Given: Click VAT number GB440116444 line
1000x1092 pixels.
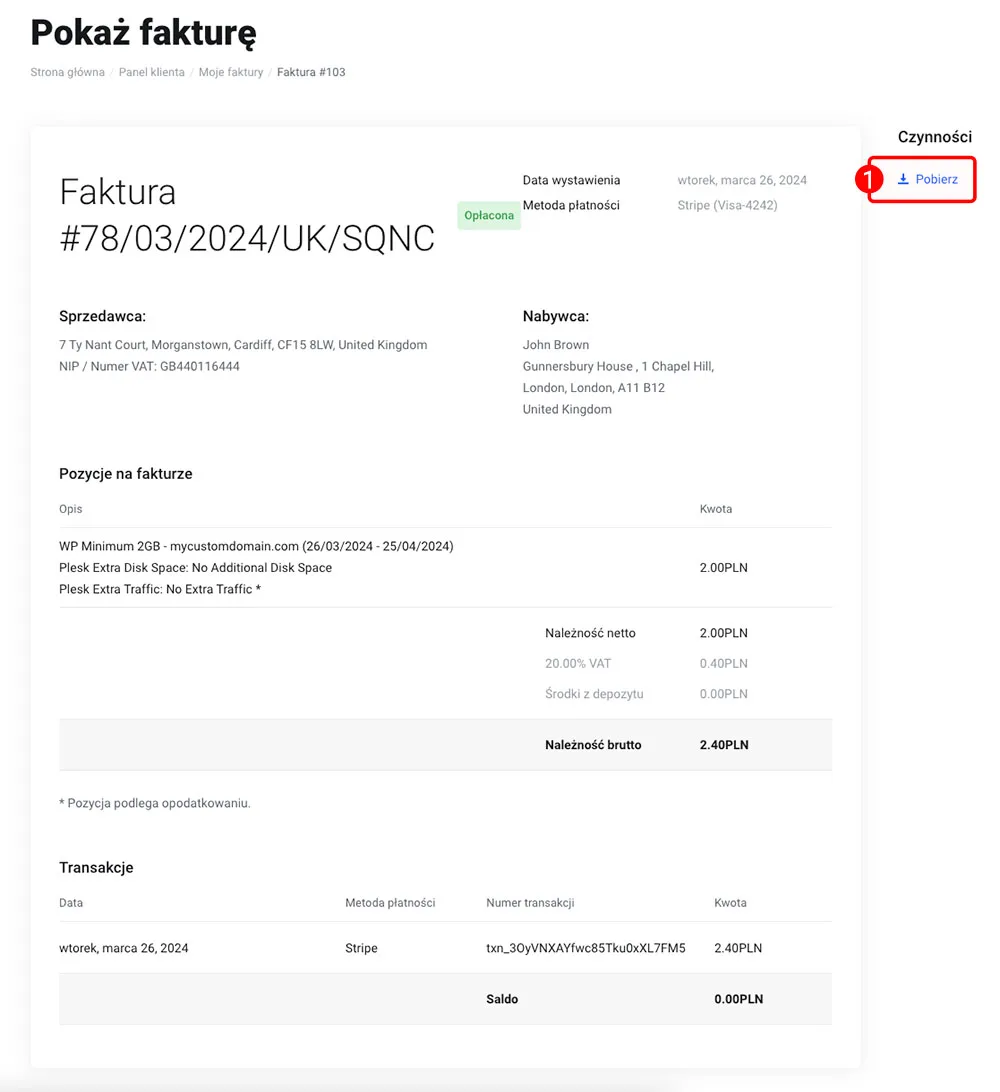Looking at the screenshot, I should (149, 366).
